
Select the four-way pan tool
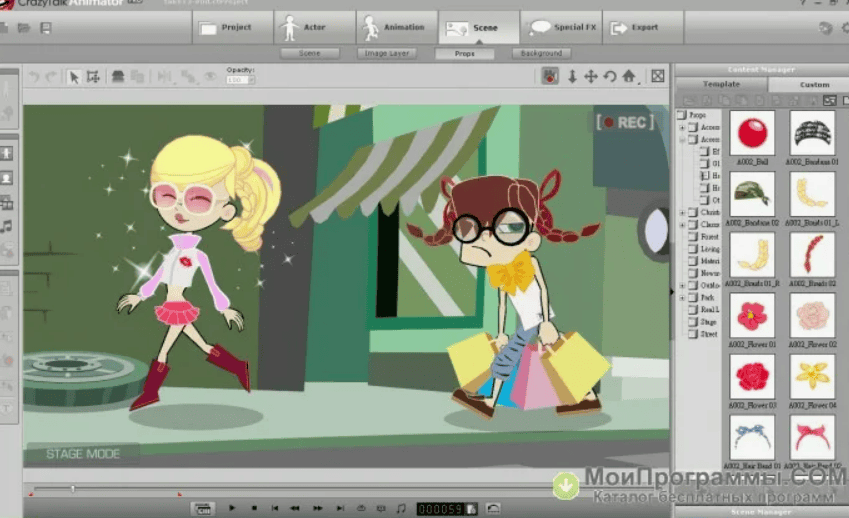pos(591,76)
